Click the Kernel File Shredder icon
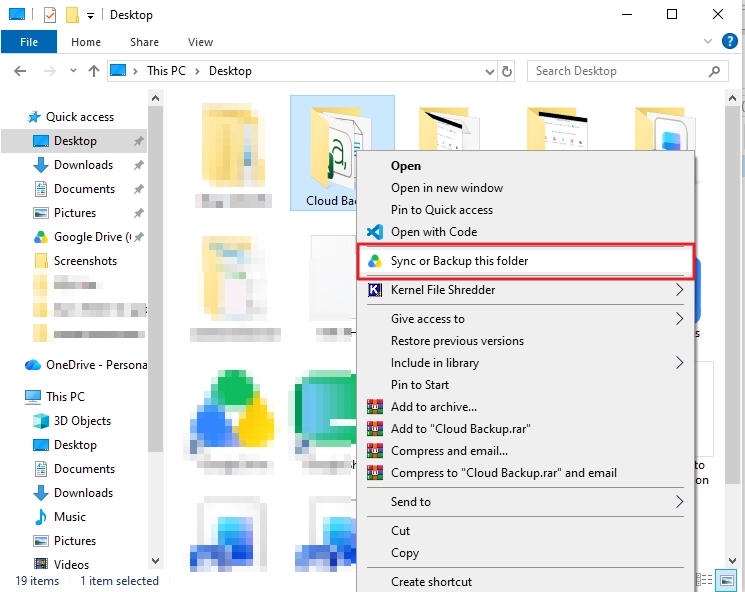Viewport: 745px width, 592px height. [x=375, y=290]
